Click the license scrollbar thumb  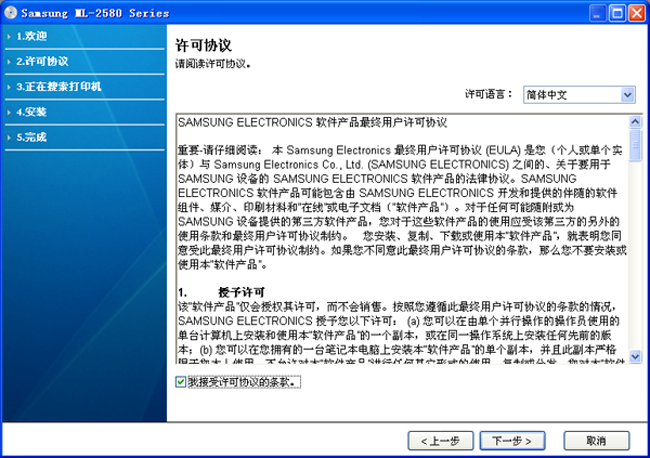[x=635, y=145]
